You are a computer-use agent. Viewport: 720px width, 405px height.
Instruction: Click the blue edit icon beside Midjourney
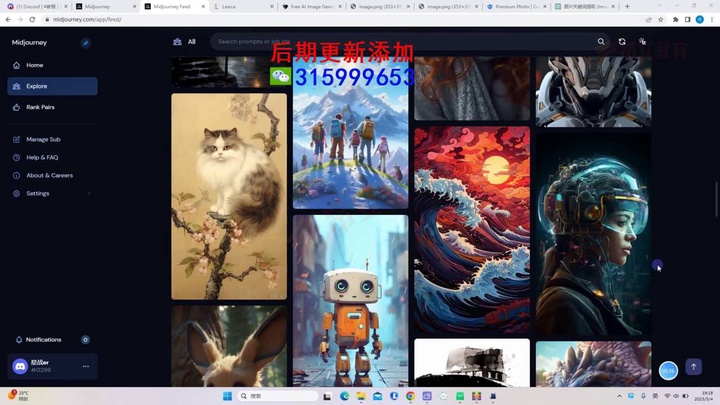[x=86, y=43]
